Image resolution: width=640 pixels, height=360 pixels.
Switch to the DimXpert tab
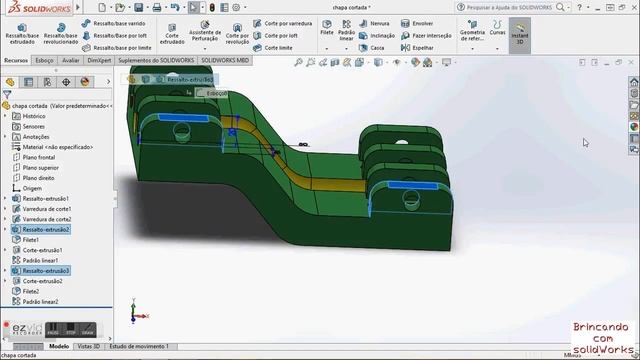click(99, 60)
